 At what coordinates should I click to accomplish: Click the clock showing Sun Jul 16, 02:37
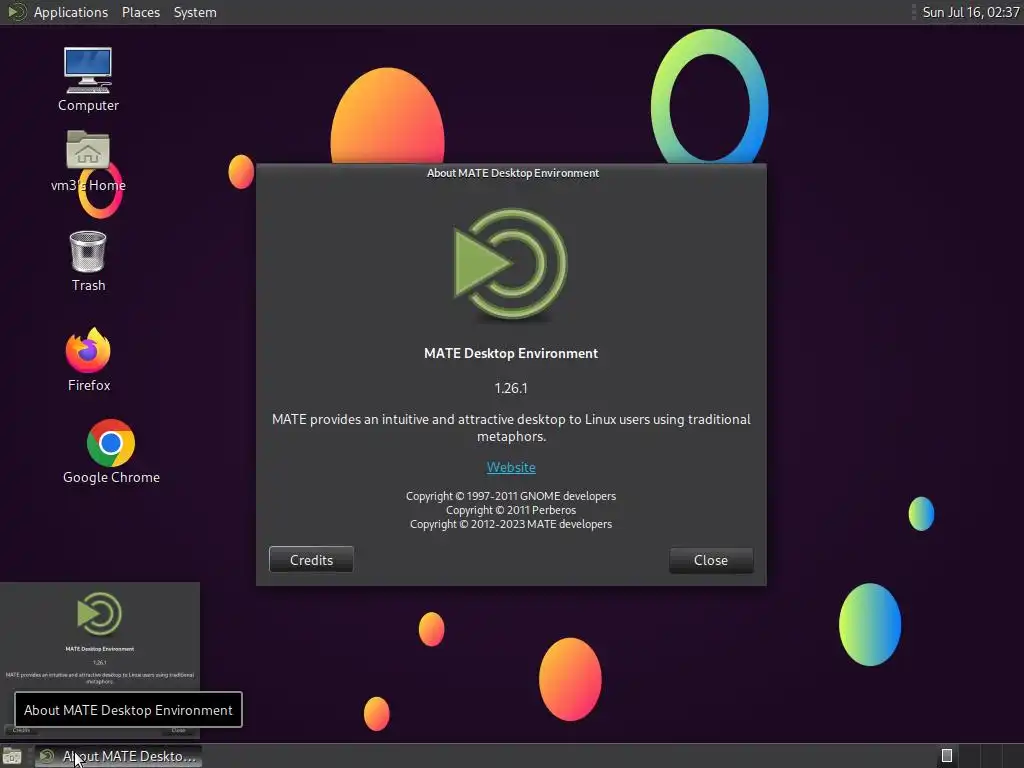click(x=970, y=12)
